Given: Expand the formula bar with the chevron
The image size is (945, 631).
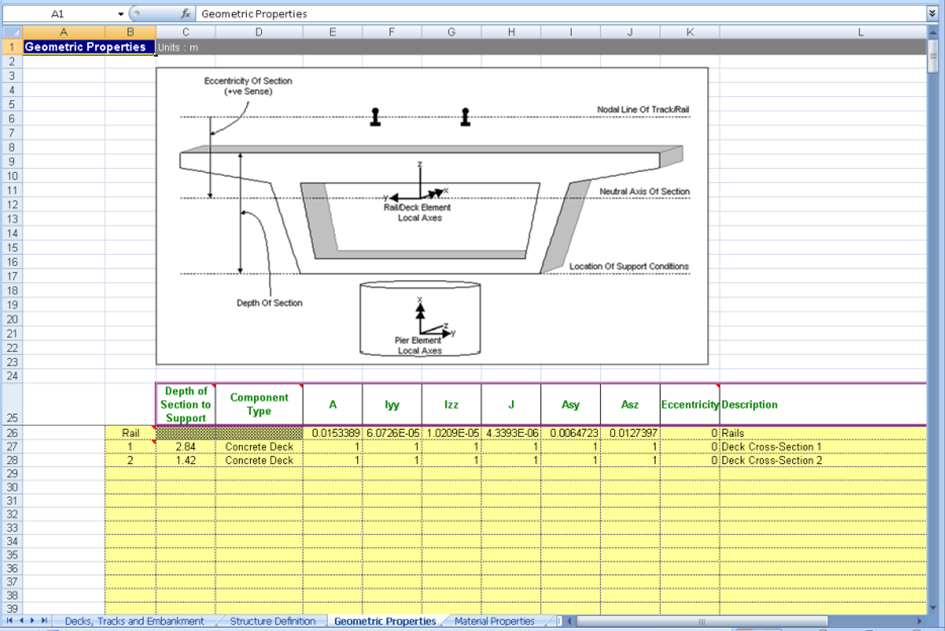Looking at the screenshot, I should click(x=932, y=14).
